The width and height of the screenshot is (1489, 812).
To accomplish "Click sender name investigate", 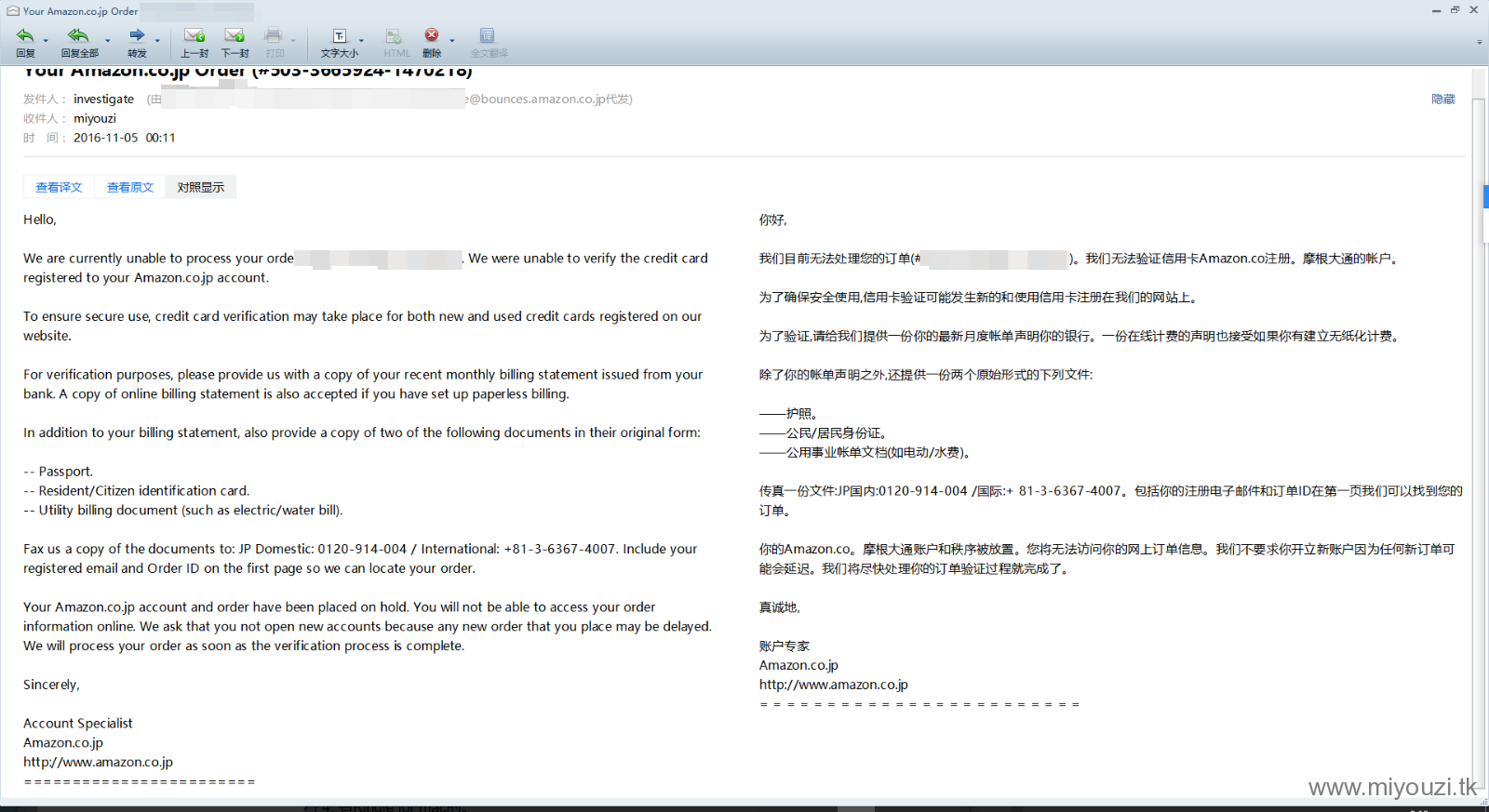I will (104, 99).
